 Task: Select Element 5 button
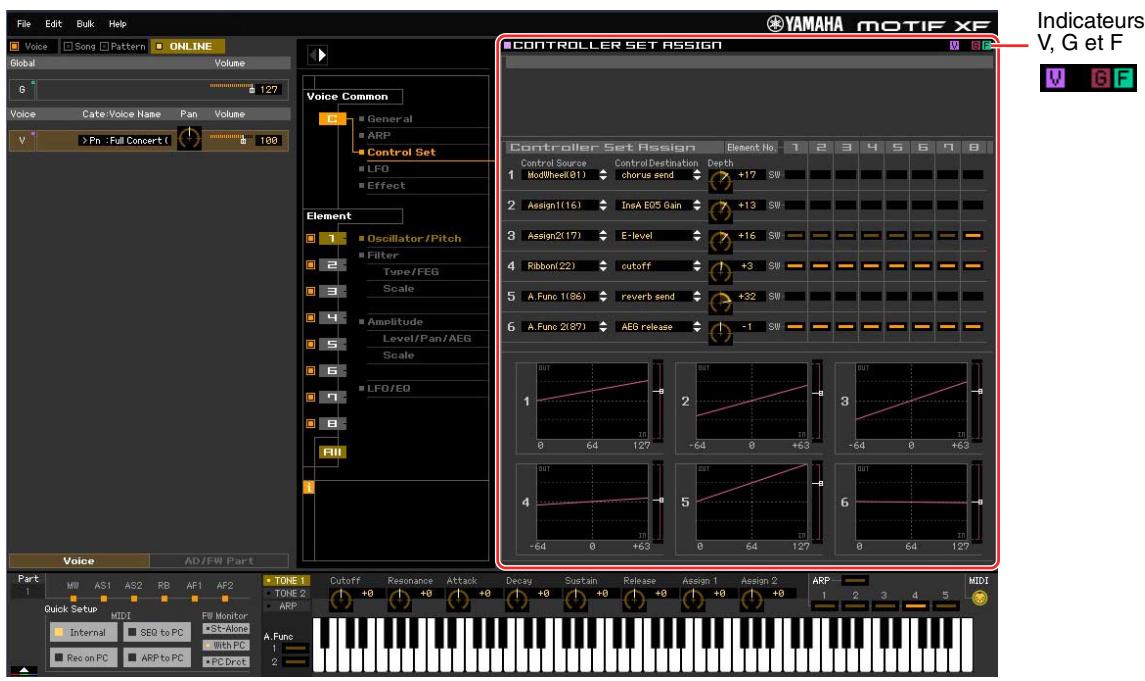(332, 344)
